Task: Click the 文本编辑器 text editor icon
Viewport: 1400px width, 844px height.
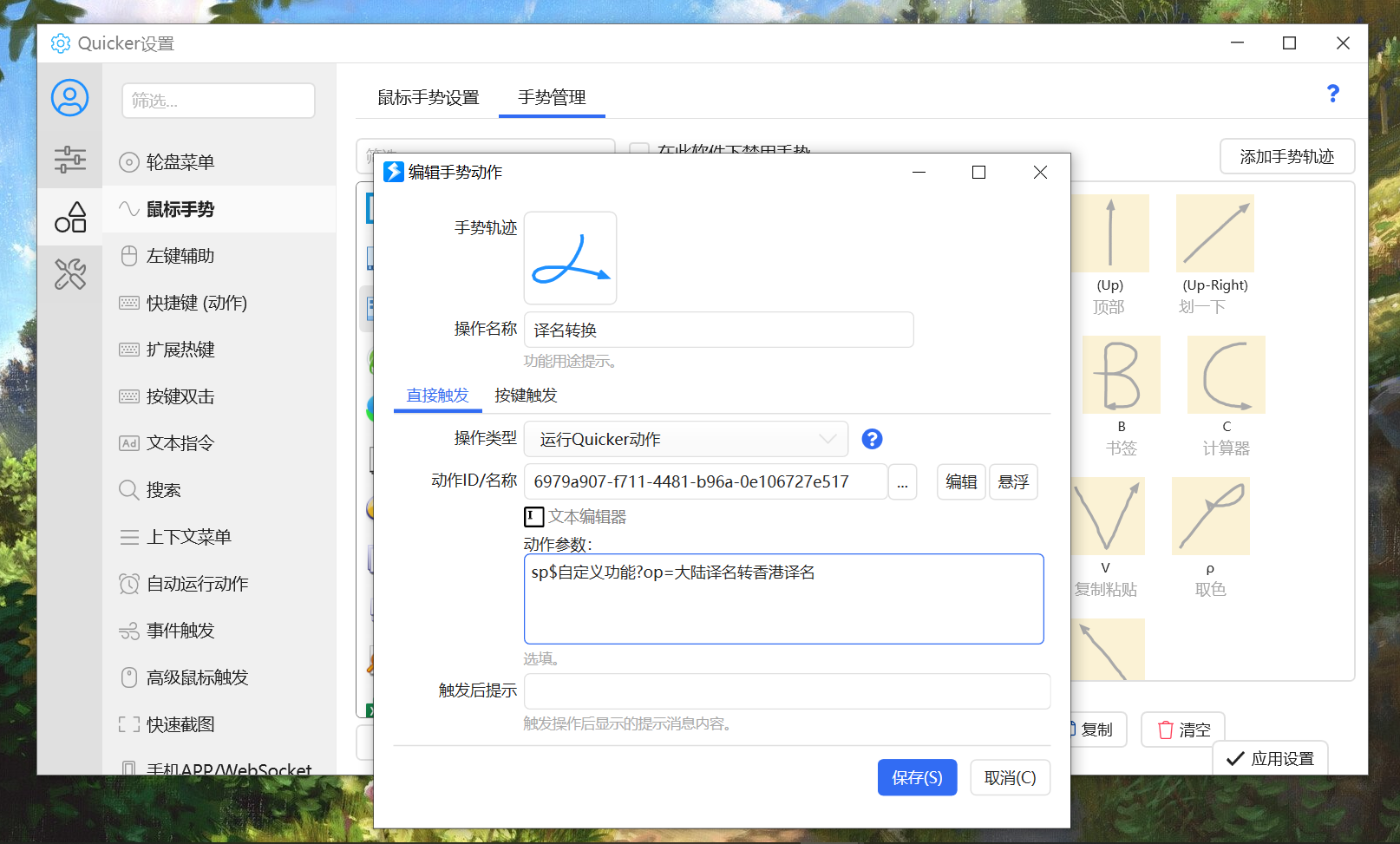Action: [534, 517]
